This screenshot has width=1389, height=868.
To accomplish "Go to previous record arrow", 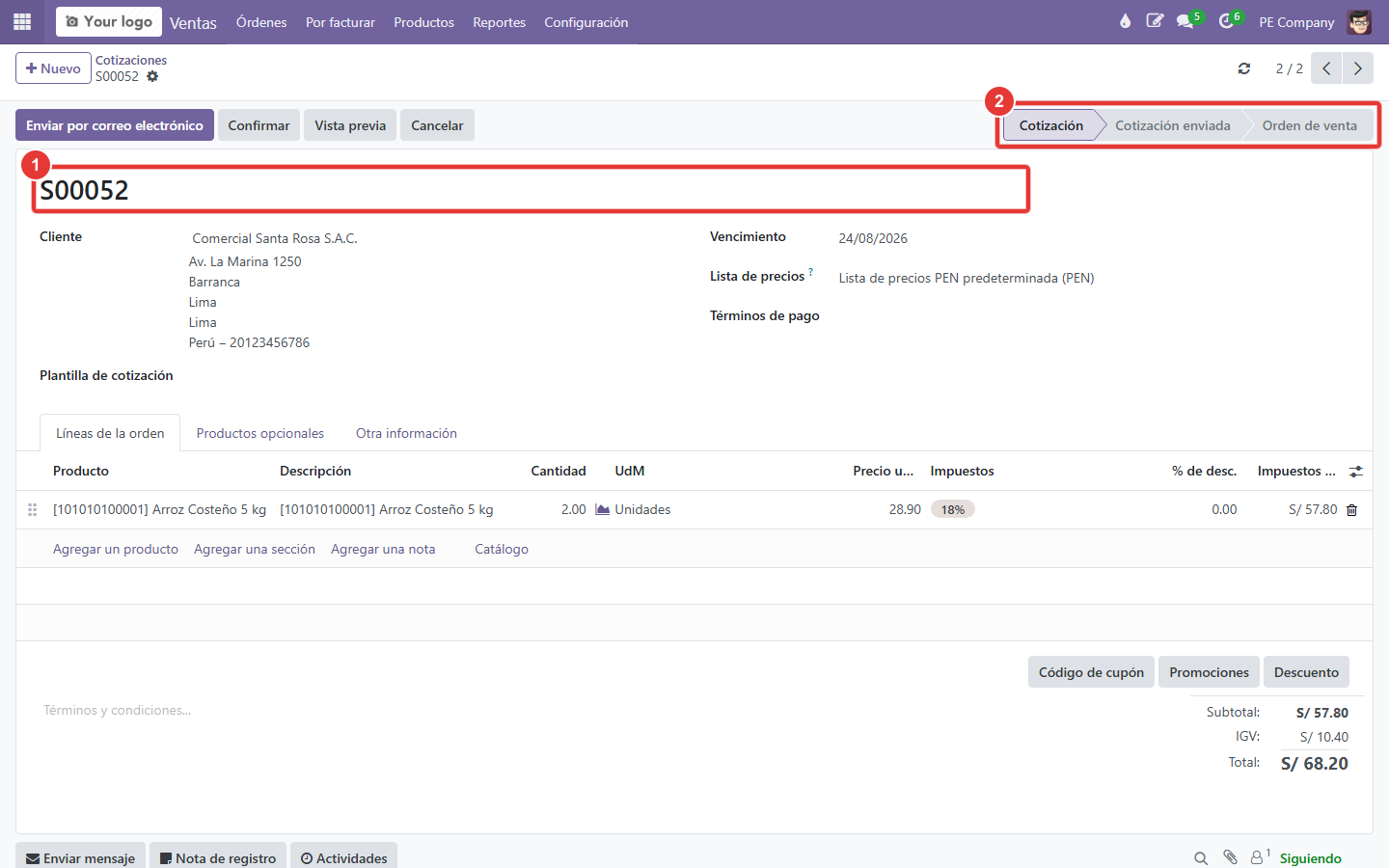I will point(1326,68).
